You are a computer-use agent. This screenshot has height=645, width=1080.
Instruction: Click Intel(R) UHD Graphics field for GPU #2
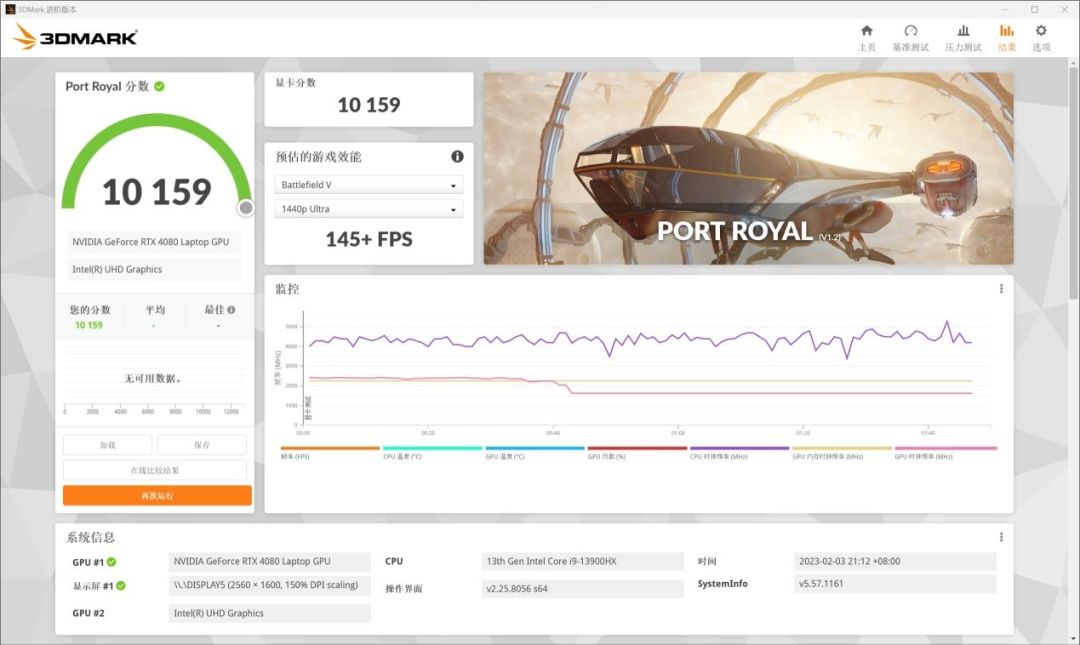click(269, 613)
